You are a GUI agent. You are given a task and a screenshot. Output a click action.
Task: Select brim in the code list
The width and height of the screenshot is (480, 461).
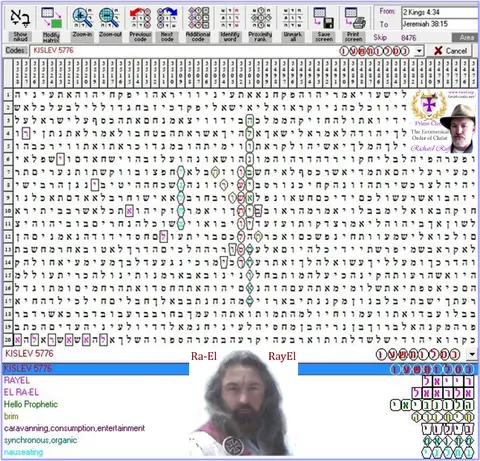coord(11,416)
